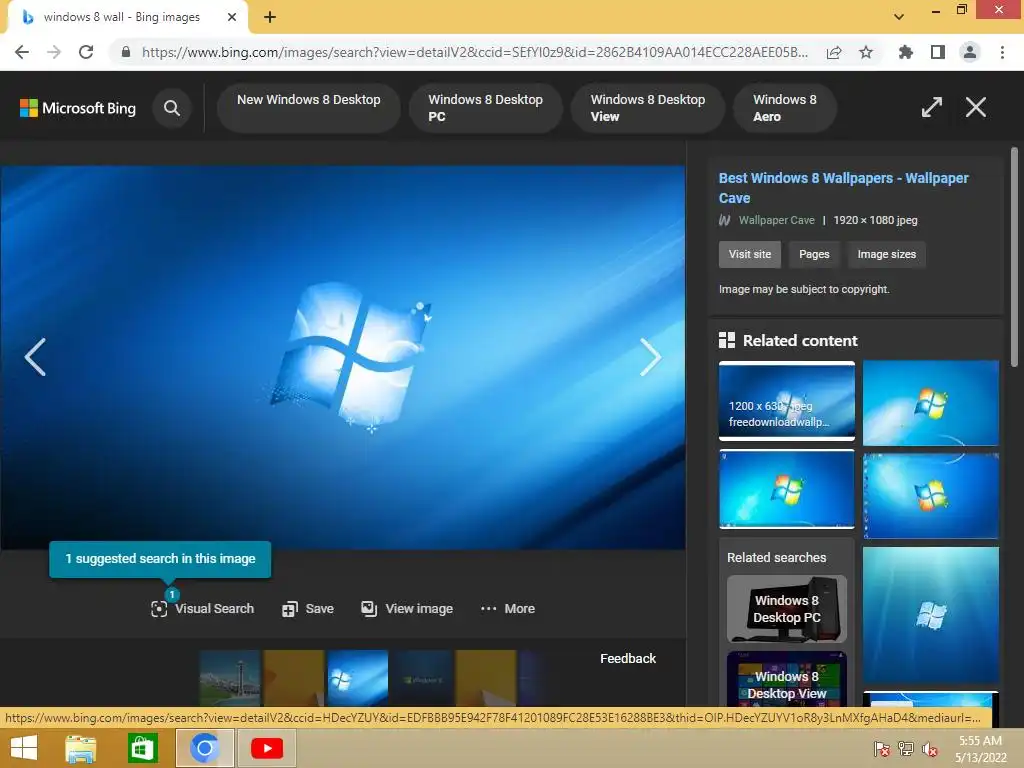The height and width of the screenshot is (768, 1024).
Task: Open Action Center flag tray icon
Action: click(x=881, y=748)
